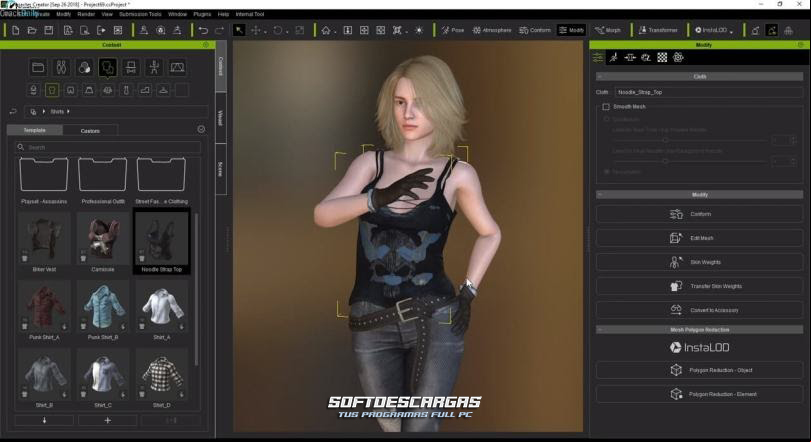
Task: Click the Transfer Skin Weights button
Action: tap(700, 286)
